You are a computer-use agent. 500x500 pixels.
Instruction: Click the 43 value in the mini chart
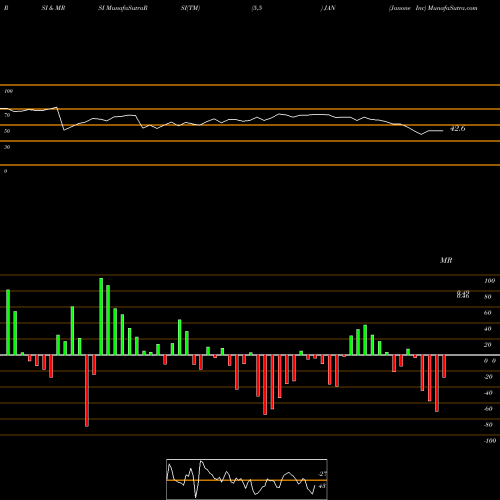[322, 486]
